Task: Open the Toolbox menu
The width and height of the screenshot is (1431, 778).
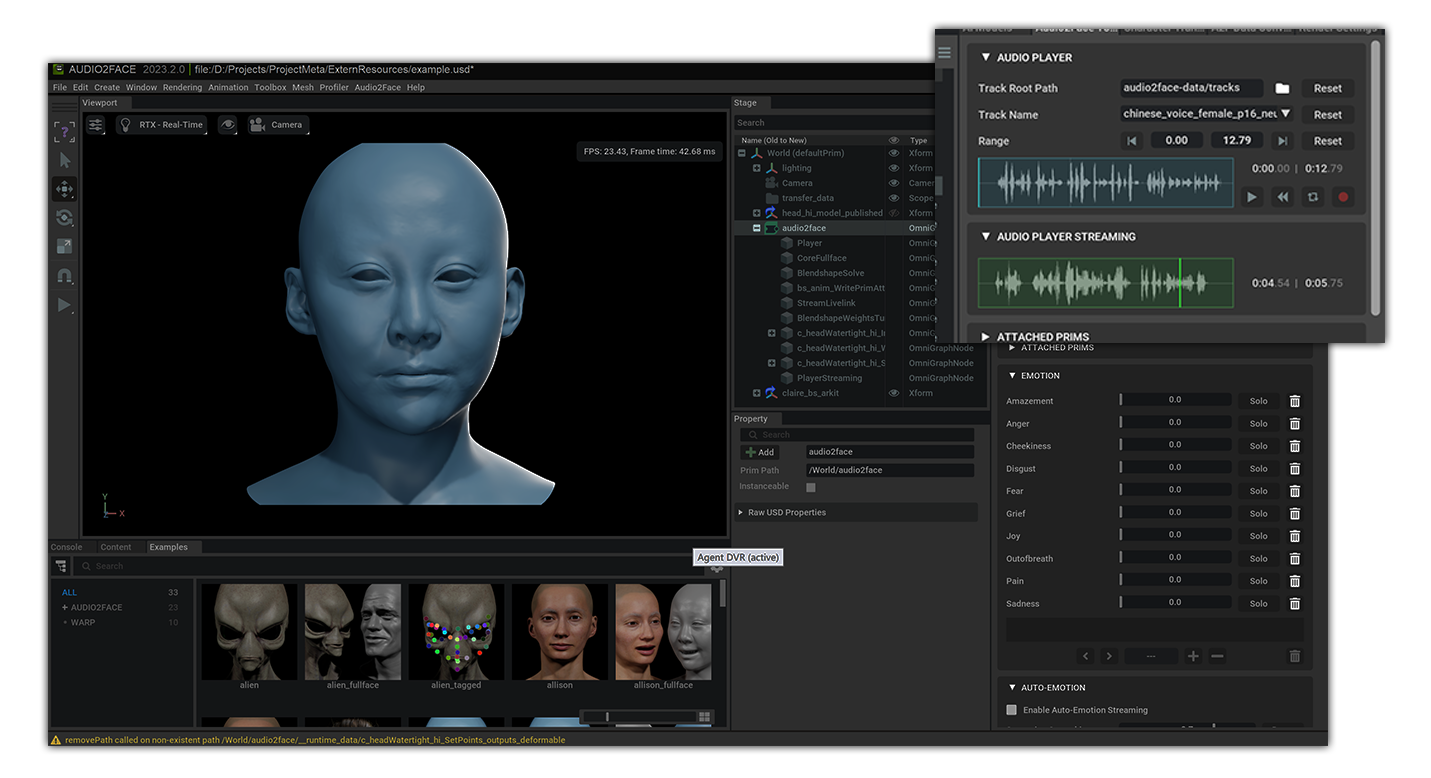Action: [270, 87]
